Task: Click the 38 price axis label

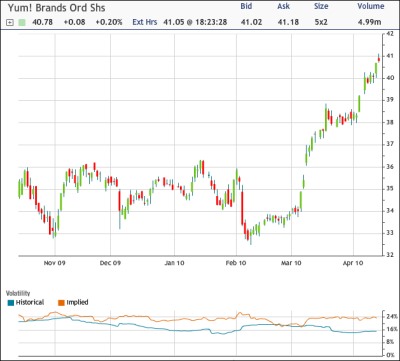Action: (x=390, y=122)
